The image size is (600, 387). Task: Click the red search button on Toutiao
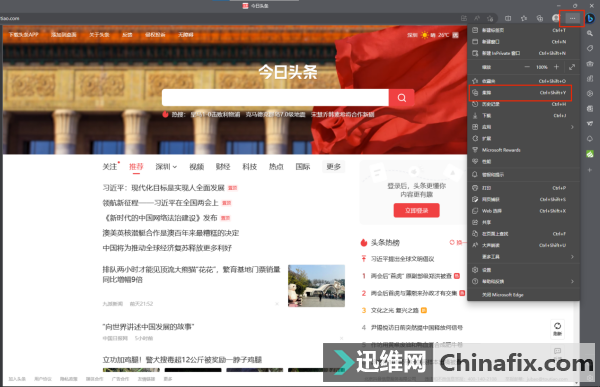(401, 98)
